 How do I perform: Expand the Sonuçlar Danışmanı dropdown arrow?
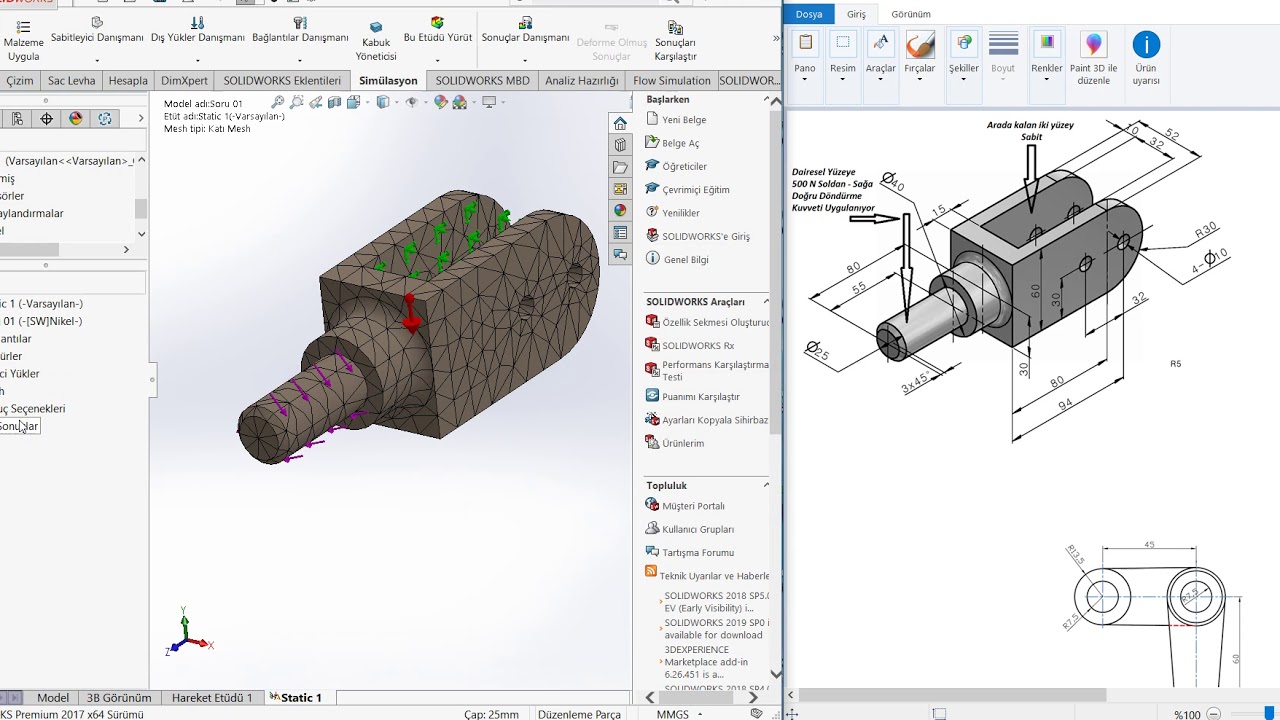525,60
